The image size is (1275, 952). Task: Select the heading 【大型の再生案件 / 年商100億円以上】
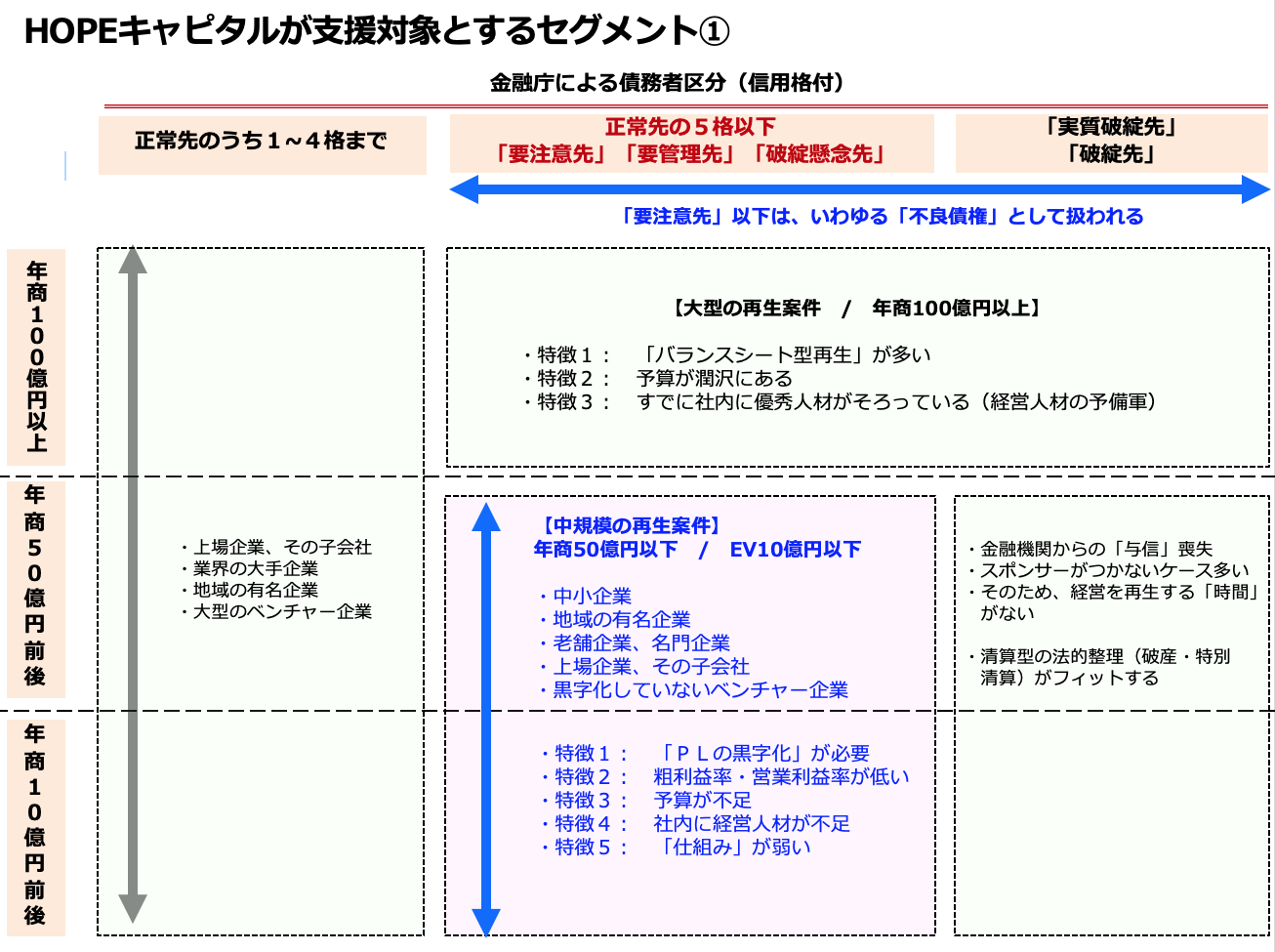coord(856,309)
